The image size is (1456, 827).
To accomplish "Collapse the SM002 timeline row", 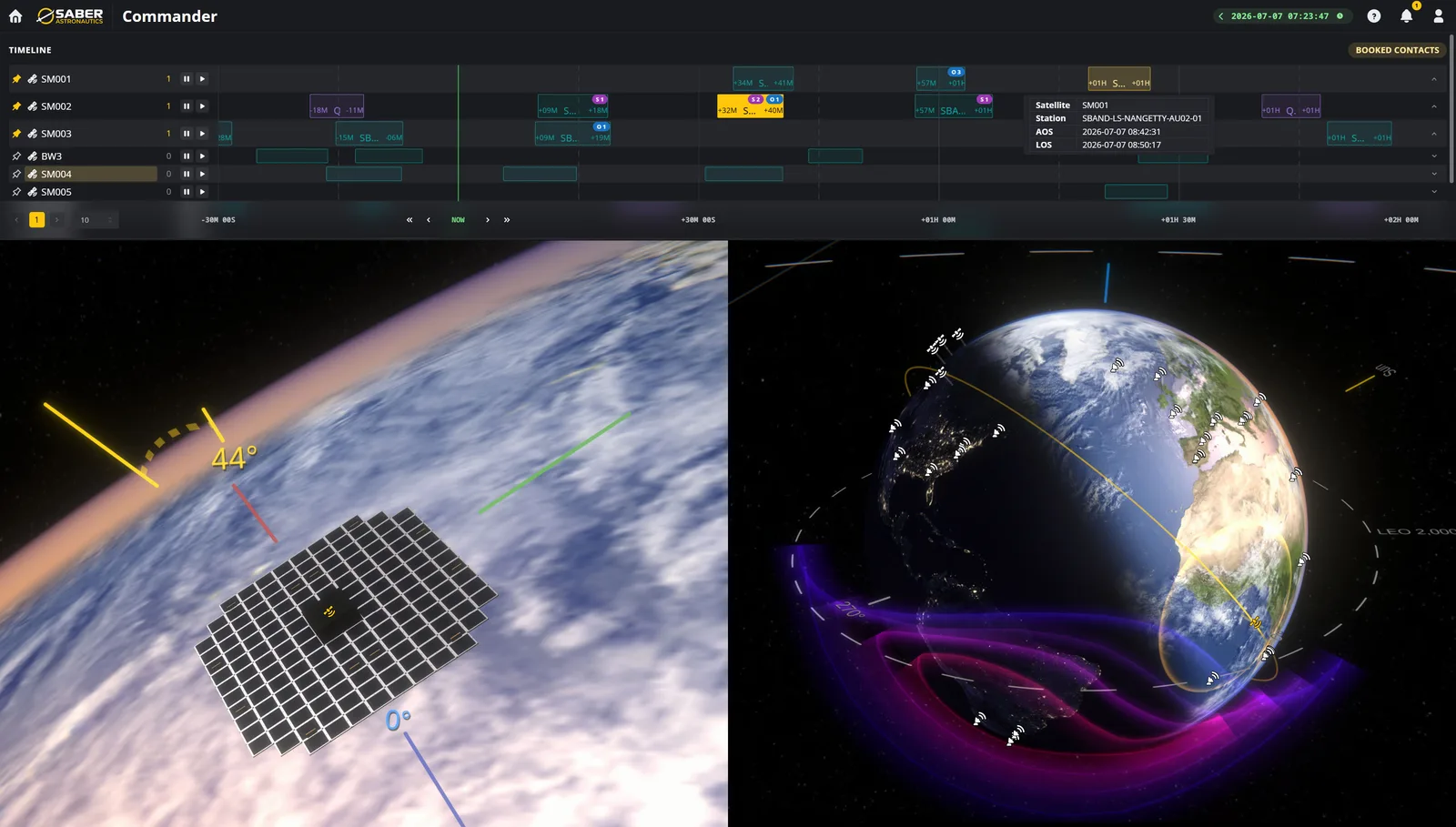I will pos(1434,106).
